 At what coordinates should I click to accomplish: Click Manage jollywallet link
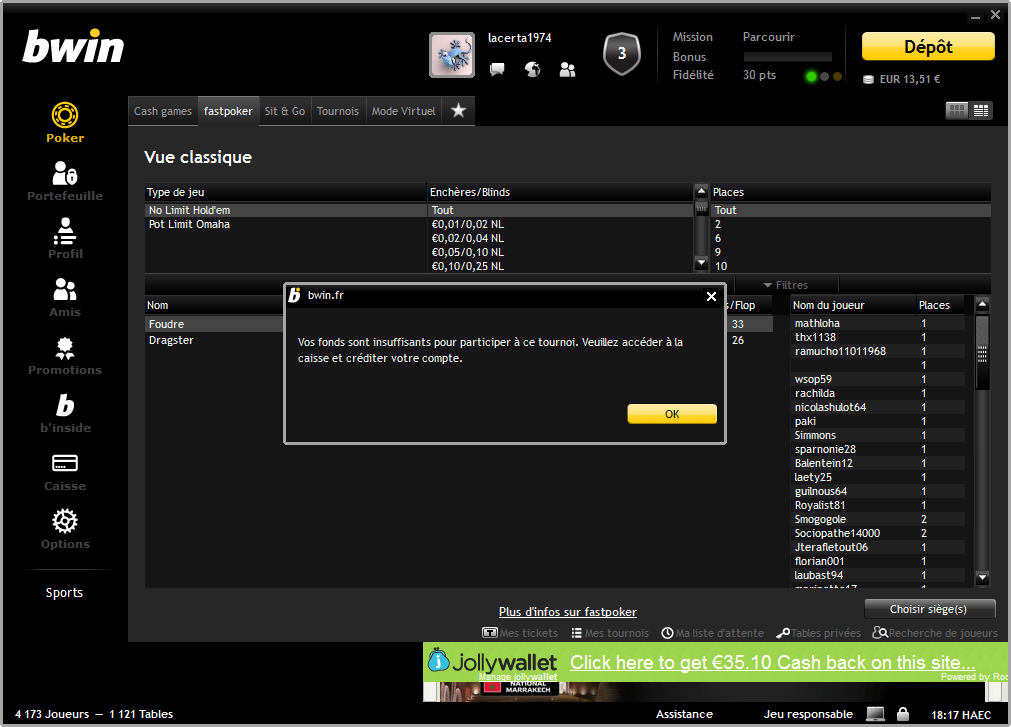pyautogui.click(x=518, y=677)
